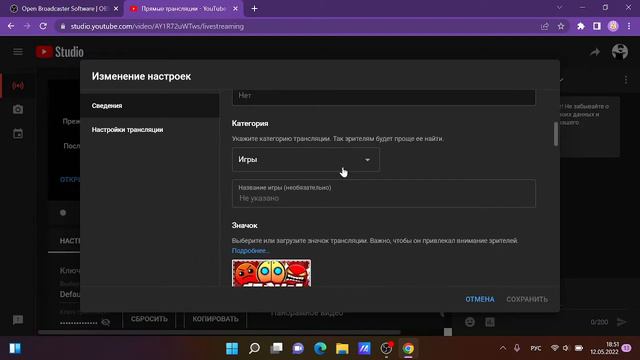
Task: Click the browser address bar URL
Action: (x=157, y=26)
